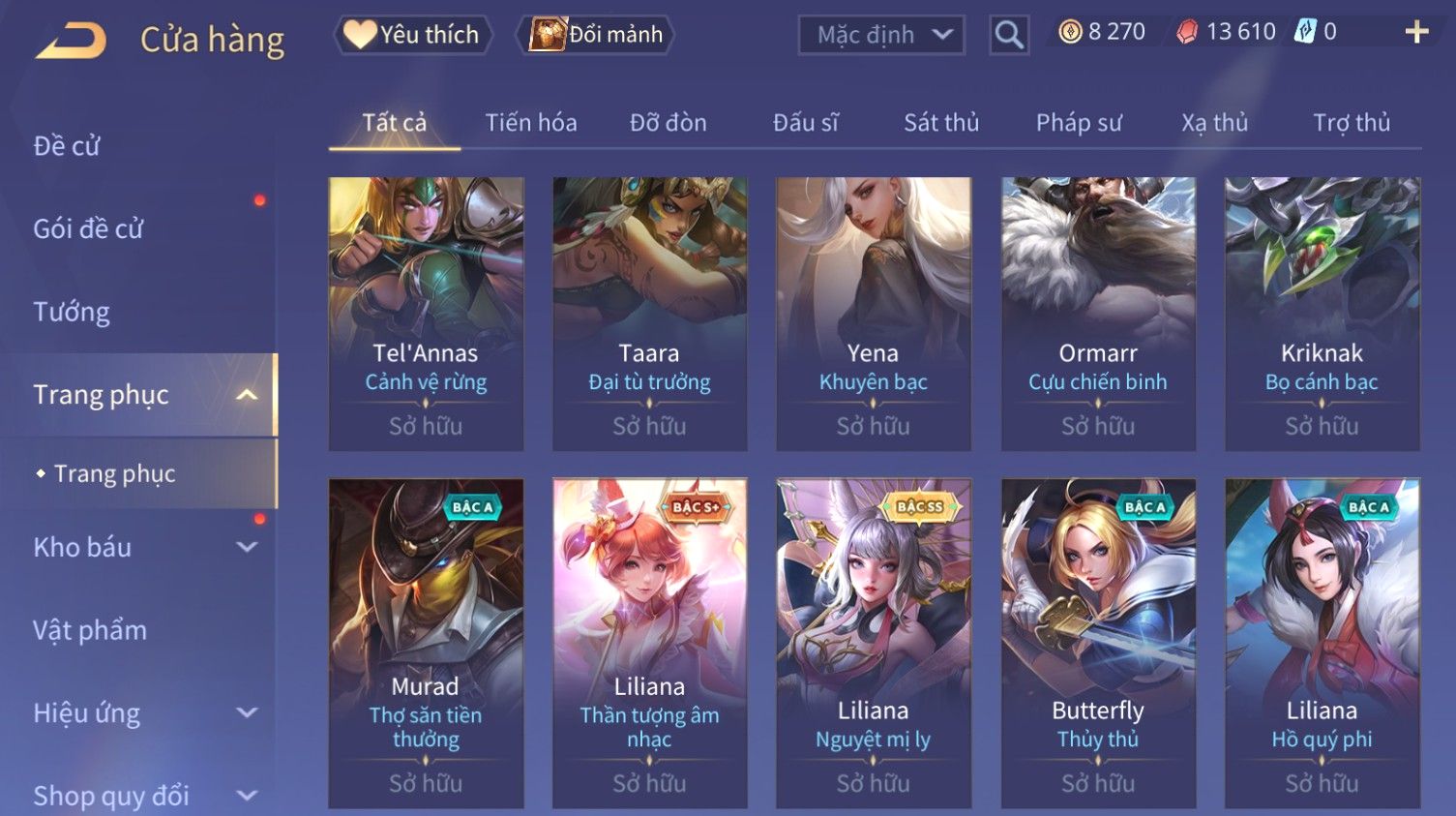
Task: Click the gold coin currency icon
Action: click(1070, 32)
